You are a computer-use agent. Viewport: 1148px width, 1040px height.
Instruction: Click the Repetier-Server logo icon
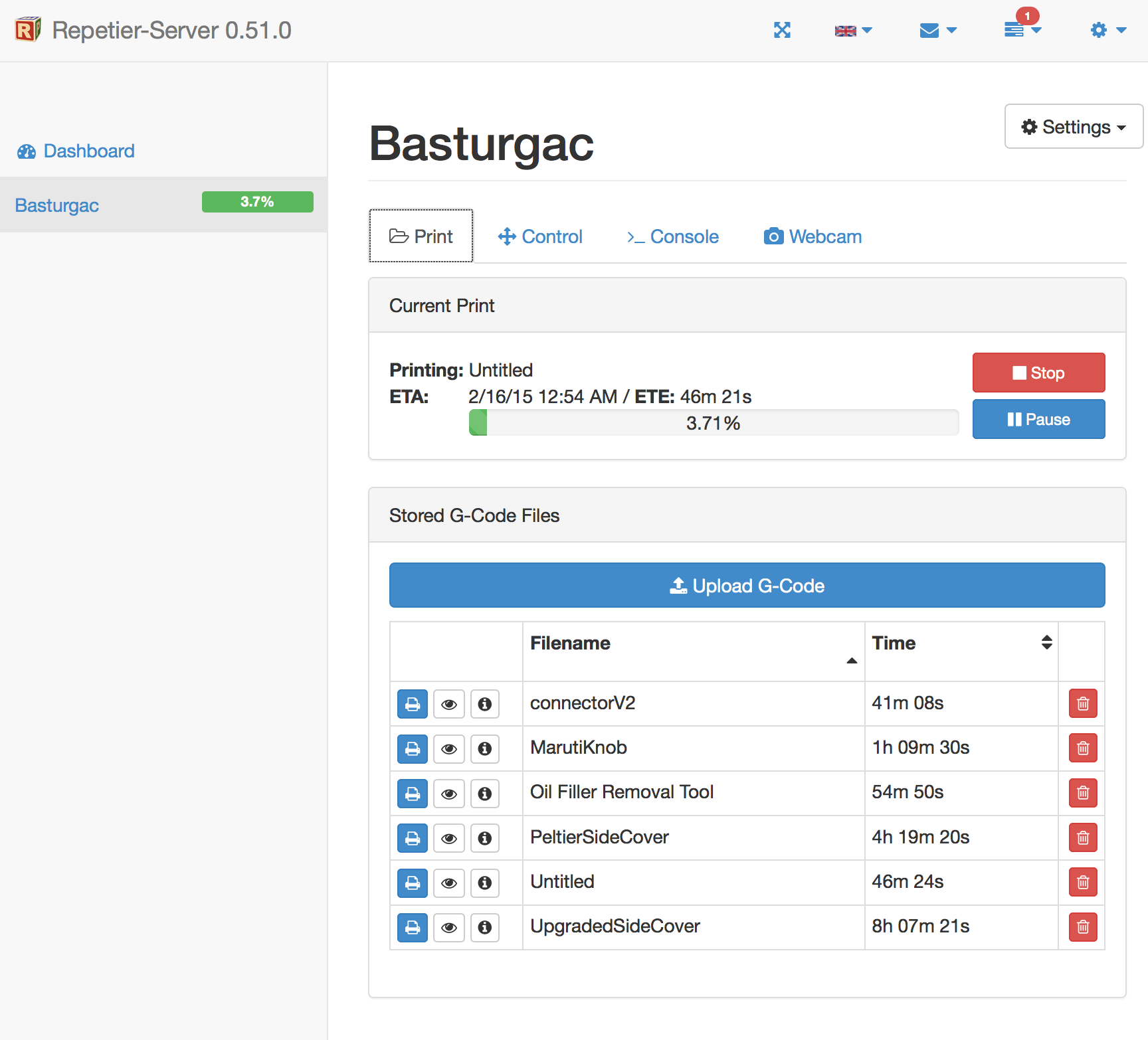pyautogui.click(x=28, y=30)
